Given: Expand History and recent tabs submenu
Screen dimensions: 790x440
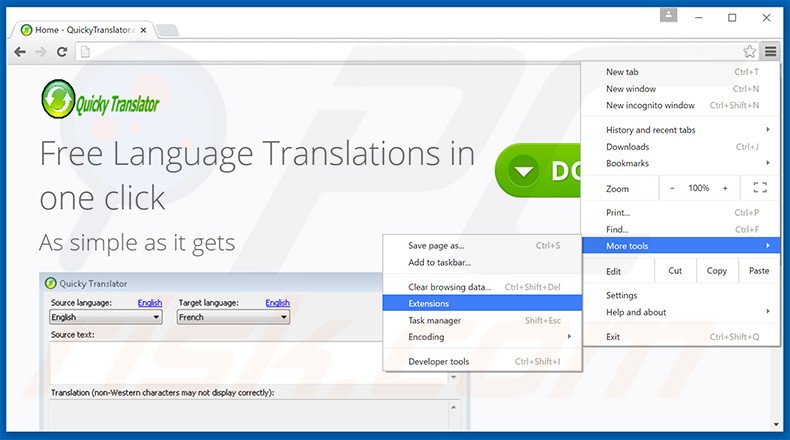Looking at the screenshot, I should pyautogui.click(x=681, y=130).
